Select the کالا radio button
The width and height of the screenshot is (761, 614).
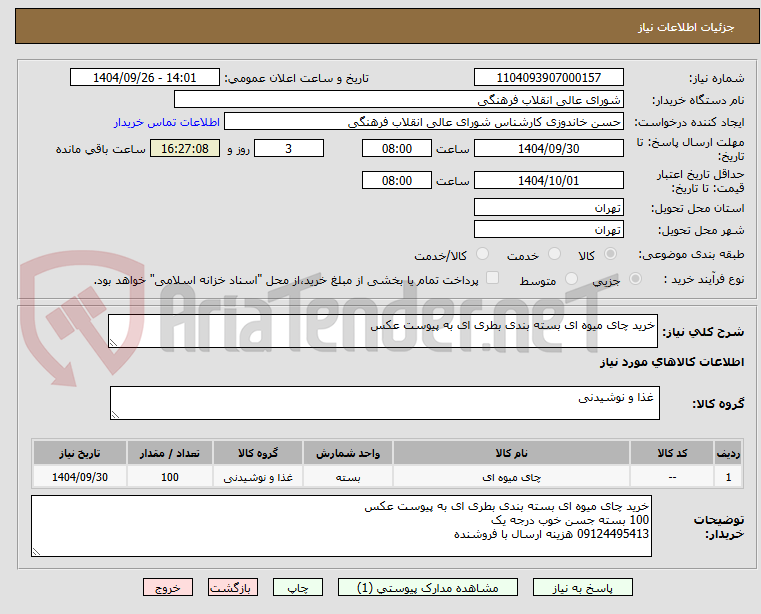tap(610, 254)
